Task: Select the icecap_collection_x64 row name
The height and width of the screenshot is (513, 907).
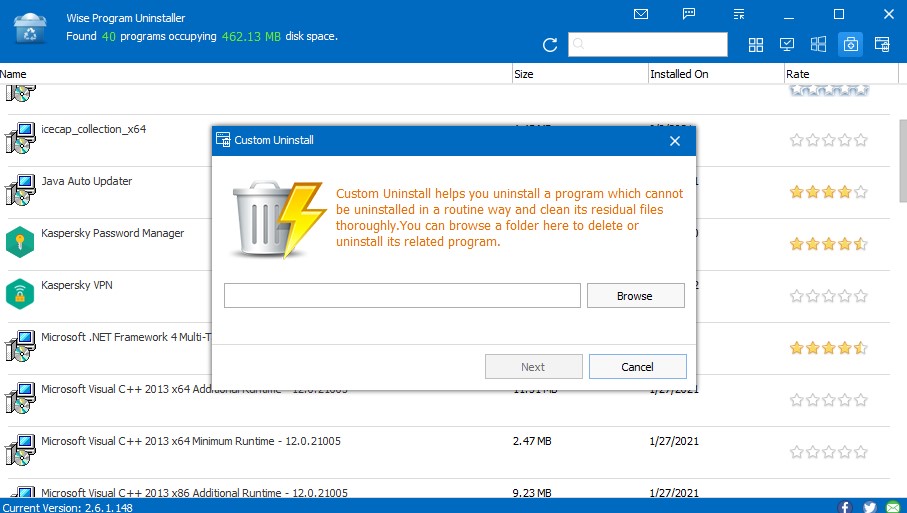Action: [93, 129]
